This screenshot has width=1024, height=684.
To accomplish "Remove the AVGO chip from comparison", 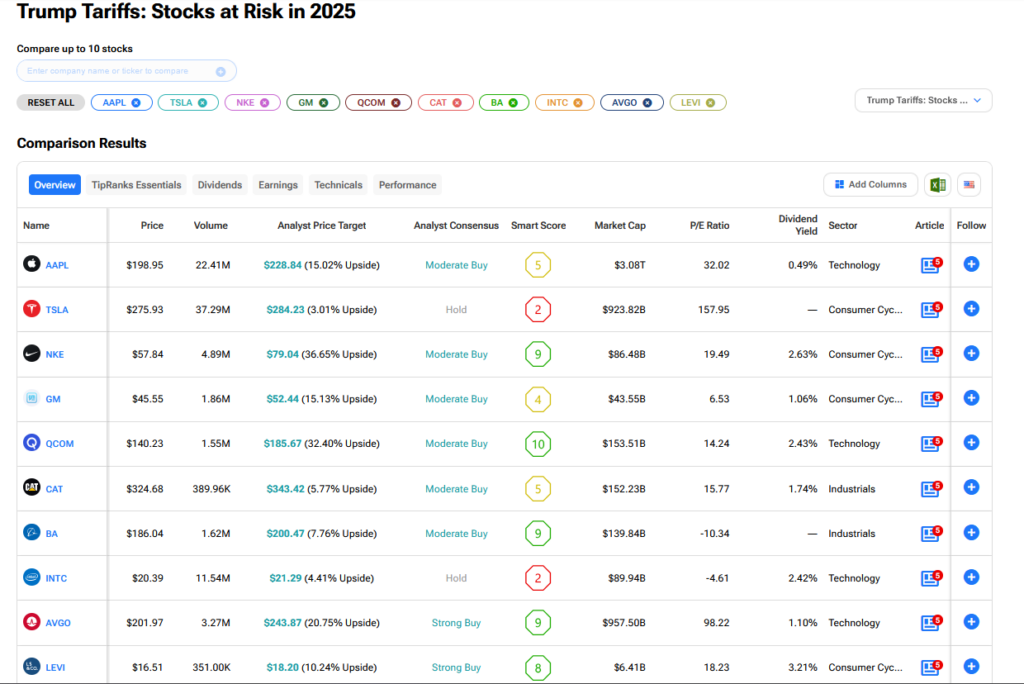I will 647,103.
